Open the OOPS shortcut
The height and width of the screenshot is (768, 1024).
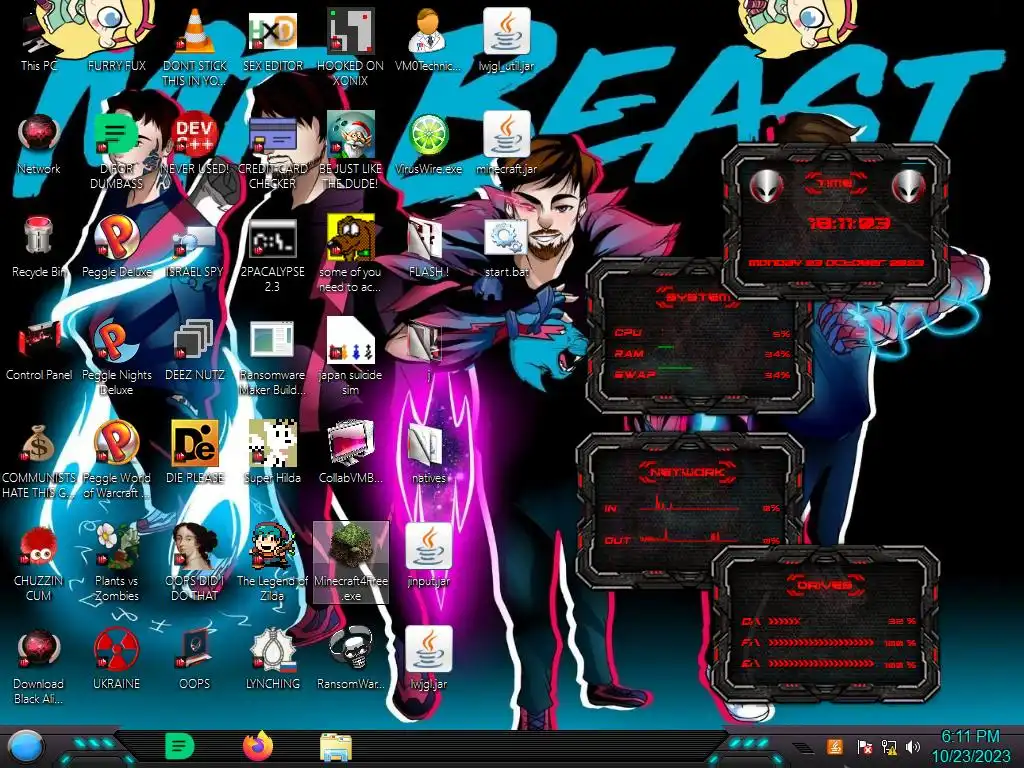(x=195, y=660)
